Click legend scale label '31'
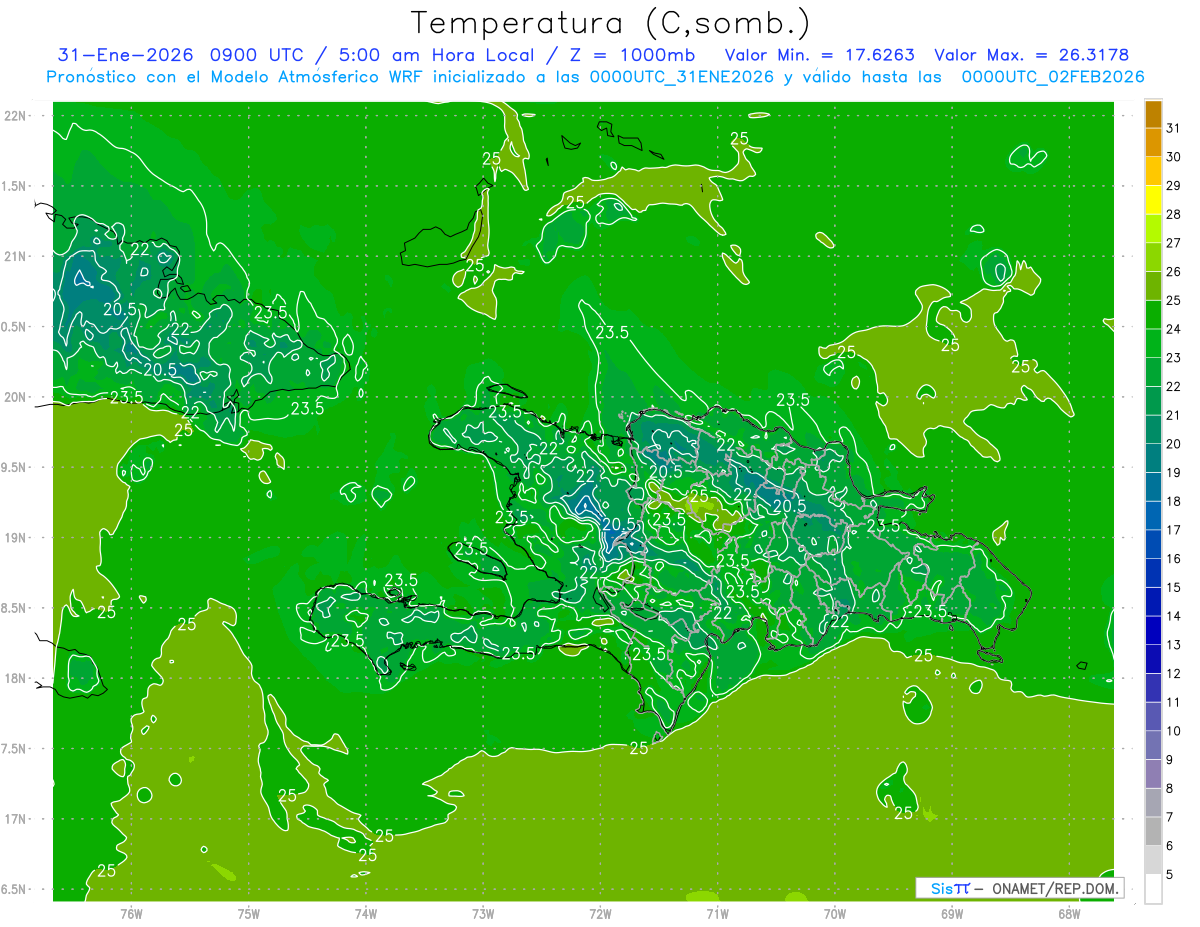This screenshot has height=927, width=1200. [x=1174, y=128]
